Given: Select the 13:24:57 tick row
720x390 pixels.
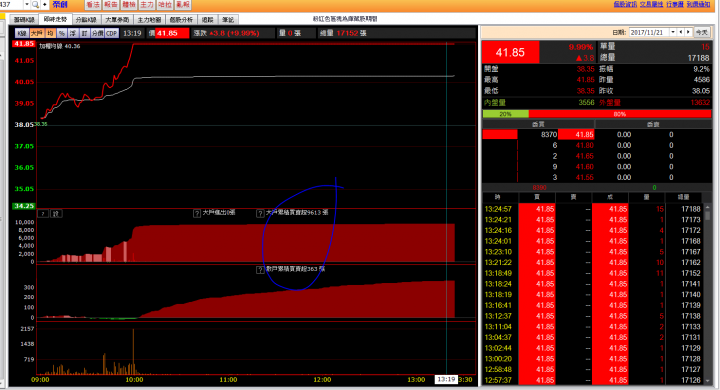Looking at the screenshot, I should click(592, 209).
